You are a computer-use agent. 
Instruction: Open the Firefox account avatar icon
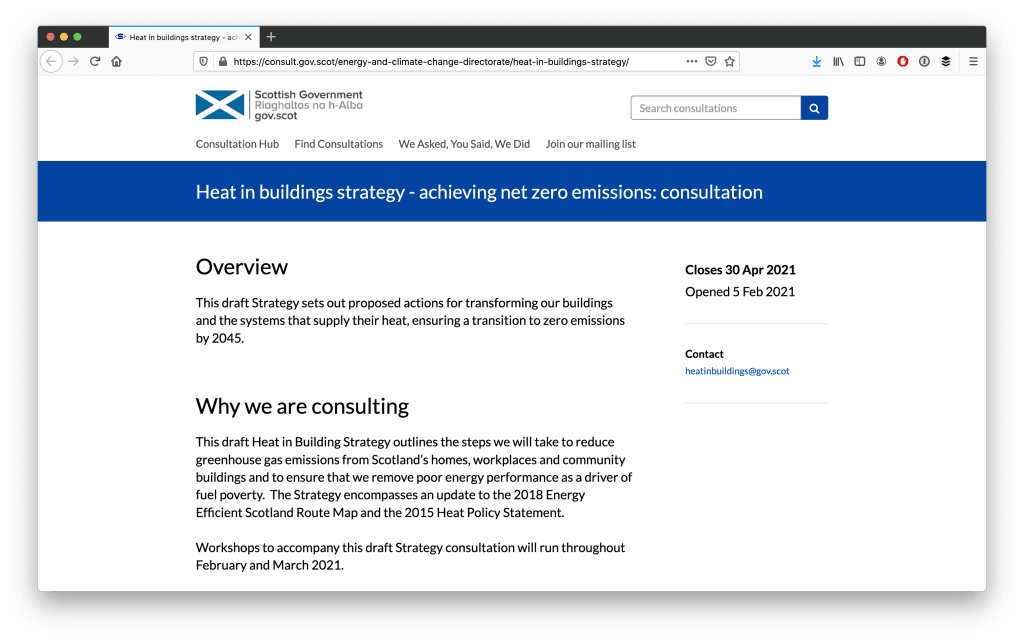click(881, 61)
